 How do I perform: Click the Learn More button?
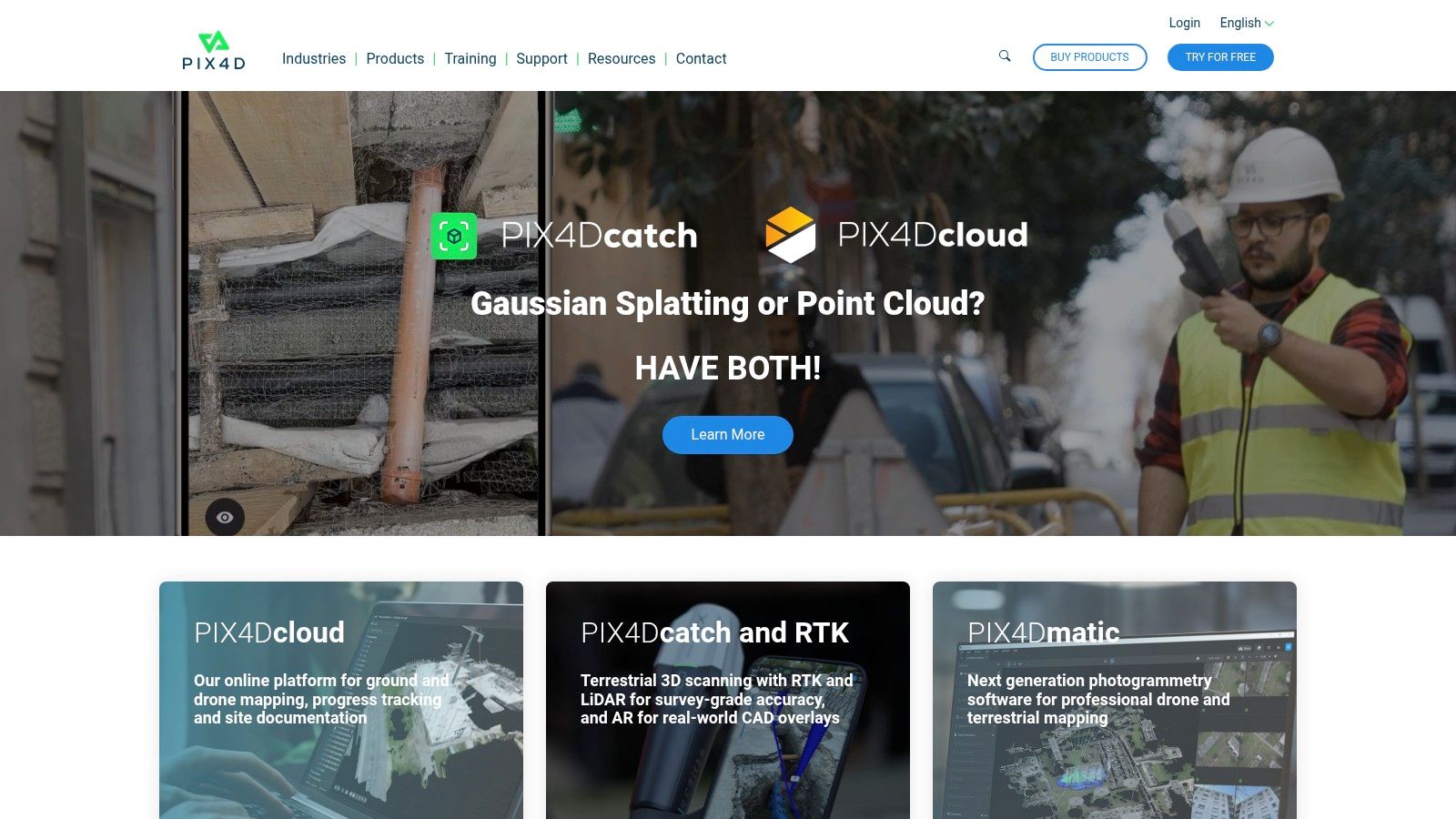(728, 435)
